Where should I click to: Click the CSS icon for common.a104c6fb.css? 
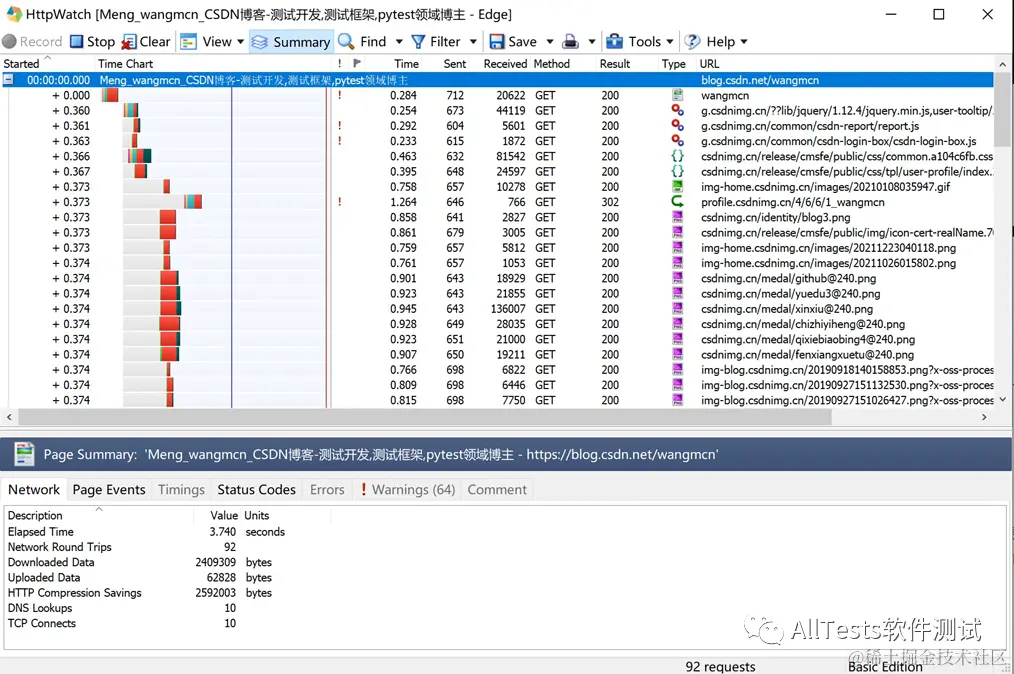(x=677, y=156)
